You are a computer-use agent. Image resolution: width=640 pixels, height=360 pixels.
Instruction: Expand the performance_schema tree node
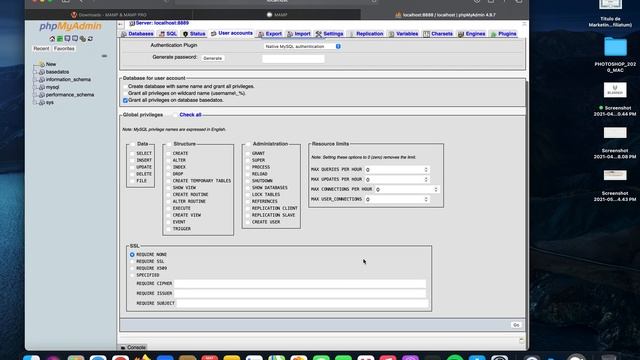35,95
